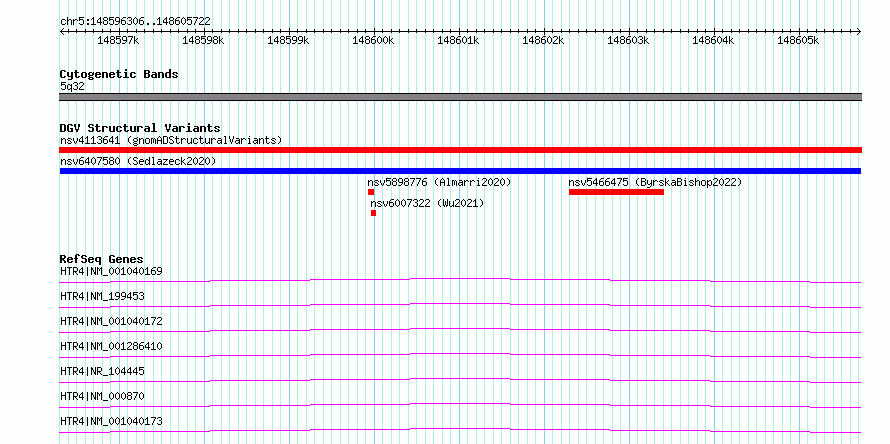Click the 148605k ruler tick label

[x=799, y=40]
